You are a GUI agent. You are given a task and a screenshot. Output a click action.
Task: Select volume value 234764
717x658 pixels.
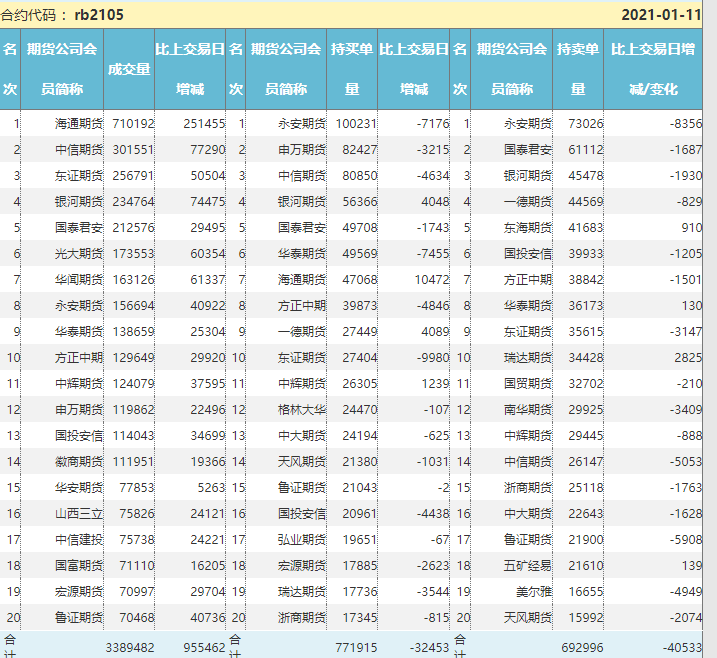133,202
